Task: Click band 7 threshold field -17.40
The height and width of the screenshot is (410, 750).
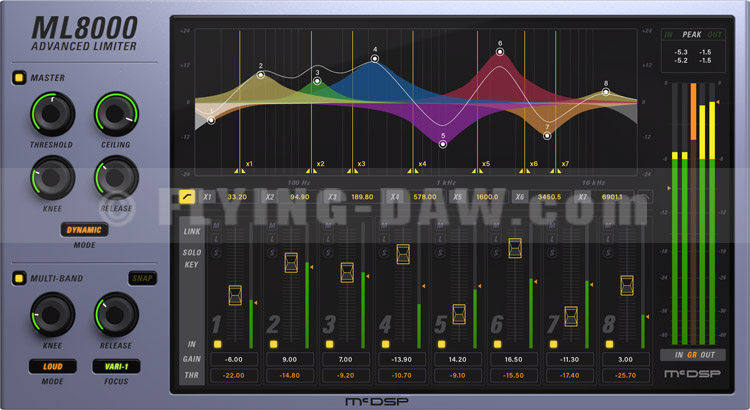Action: pos(570,376)
